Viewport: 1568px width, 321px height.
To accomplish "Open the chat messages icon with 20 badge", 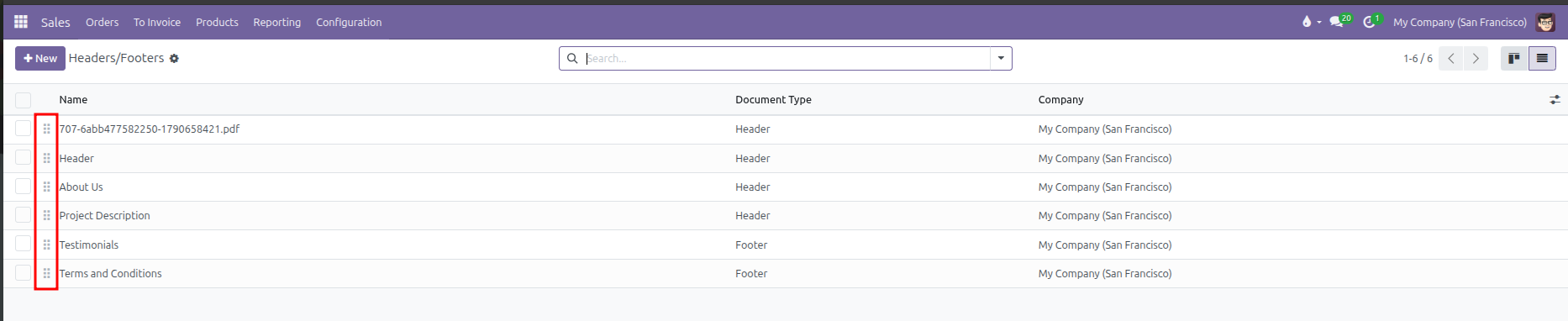I will coord(1336,22).
